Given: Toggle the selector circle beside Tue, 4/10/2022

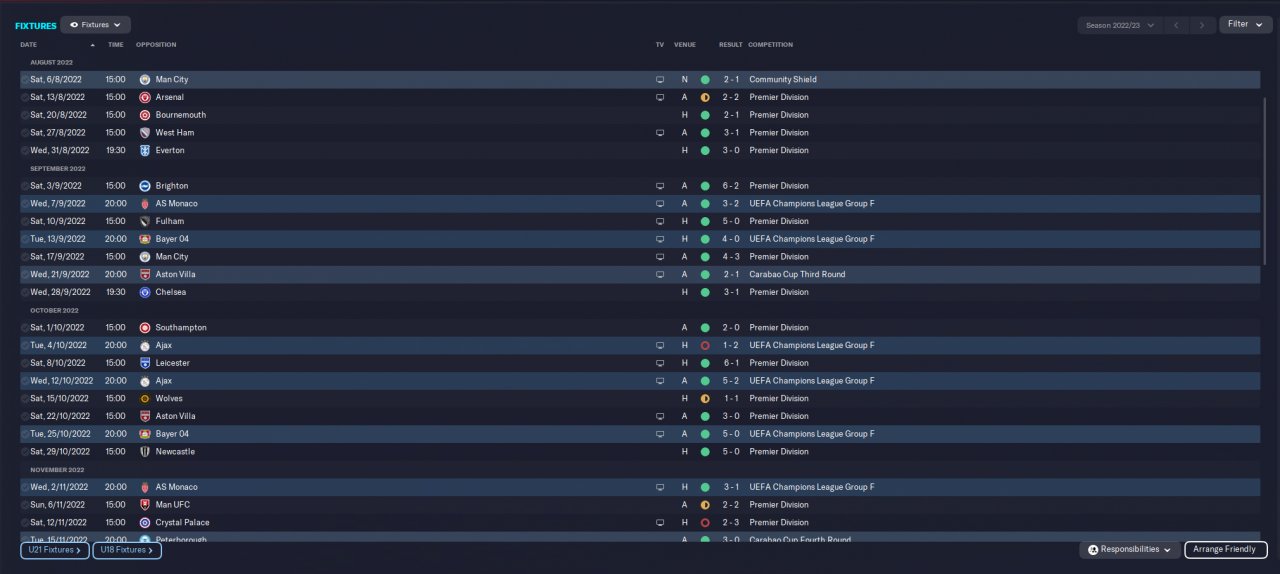Looking at the screenshot, I should click(25, 345).
